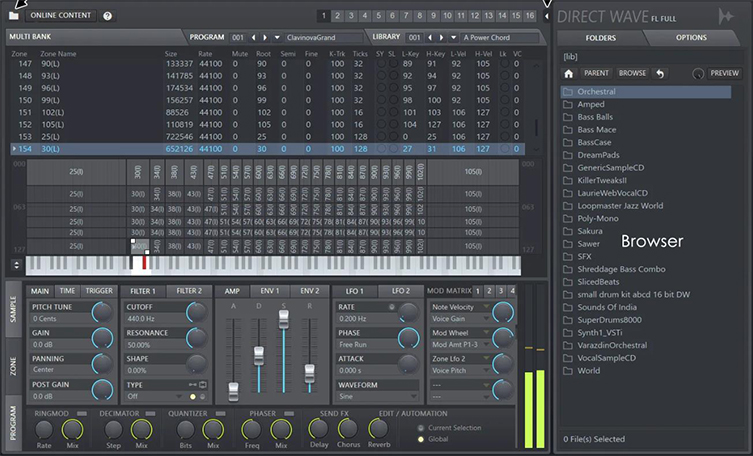Click the folder icon beside Online Content
Image resolution: width=753 pixels, height=456 pixels.
tap(14, 16)
